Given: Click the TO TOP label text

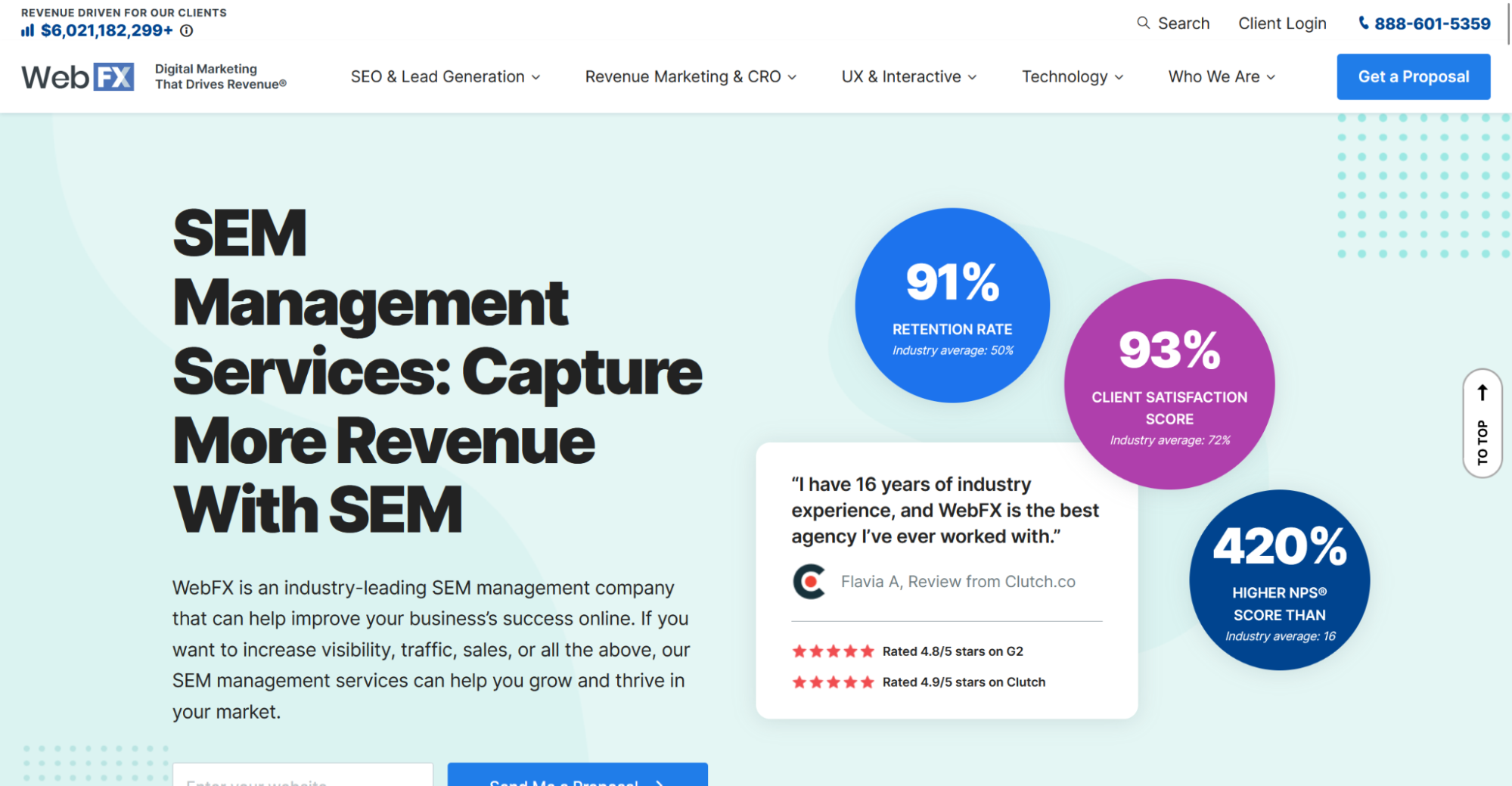Looking at the screenshot, I should click(1483, 443).
